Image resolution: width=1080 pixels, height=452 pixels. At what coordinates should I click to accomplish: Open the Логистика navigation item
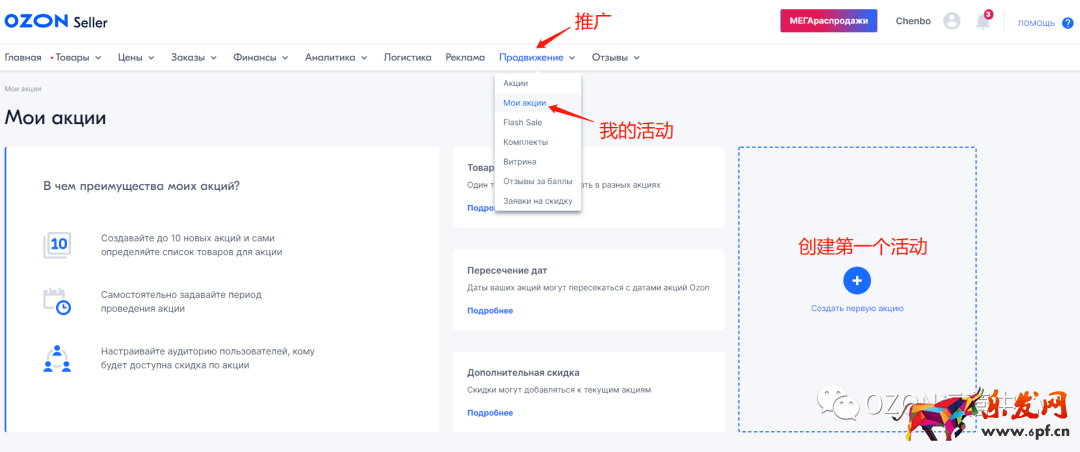tap(407, 58)
